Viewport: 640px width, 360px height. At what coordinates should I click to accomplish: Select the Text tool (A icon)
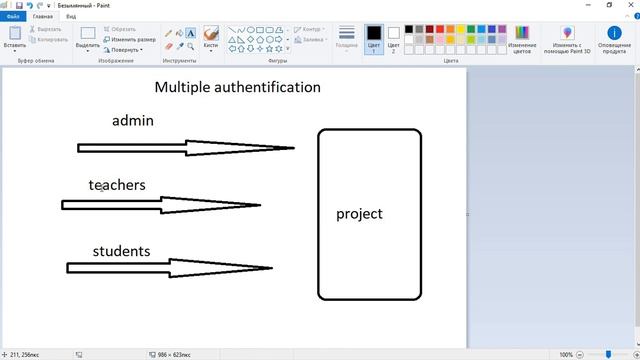(x=190, y=34)
